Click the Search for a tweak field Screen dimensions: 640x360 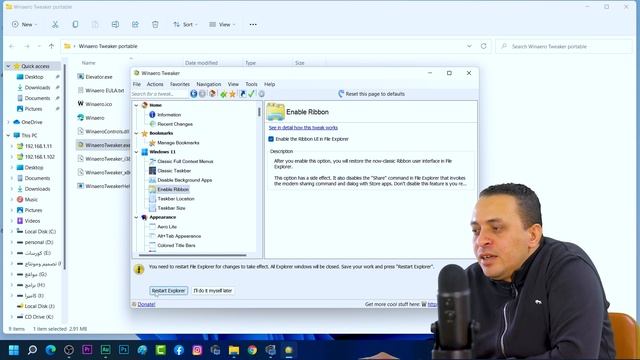point(159,94)
